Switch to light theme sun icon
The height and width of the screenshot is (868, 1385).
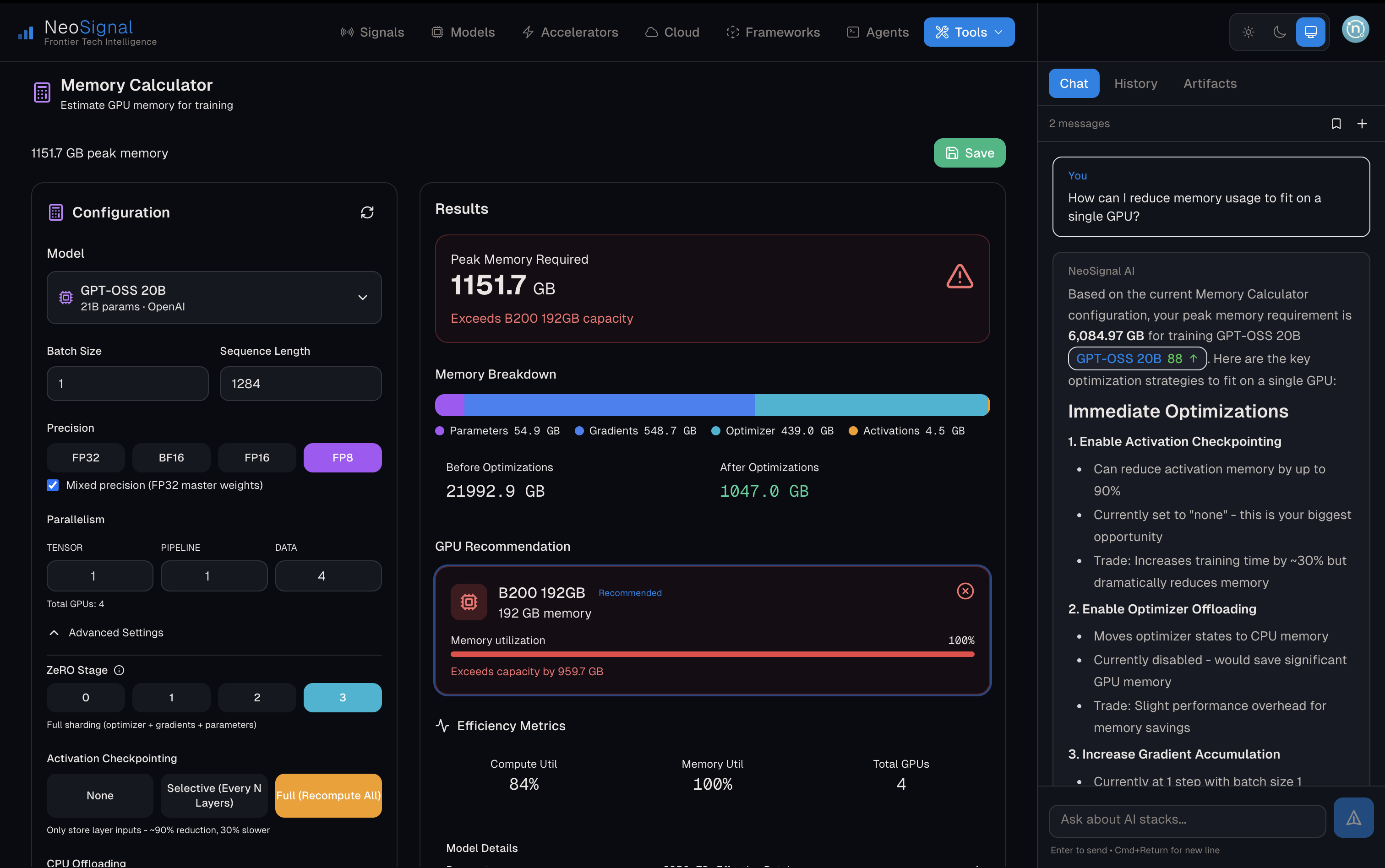point(1249,32)
